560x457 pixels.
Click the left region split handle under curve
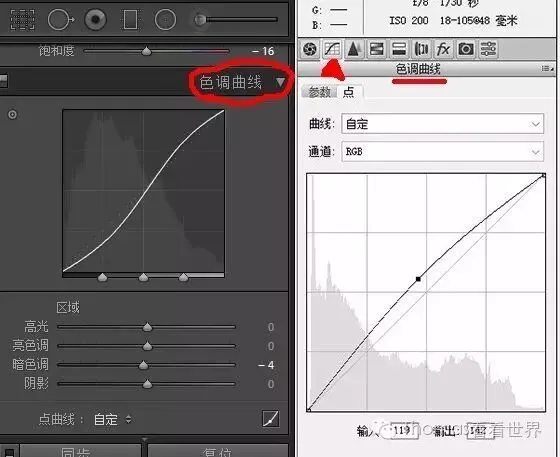point(102,277)
